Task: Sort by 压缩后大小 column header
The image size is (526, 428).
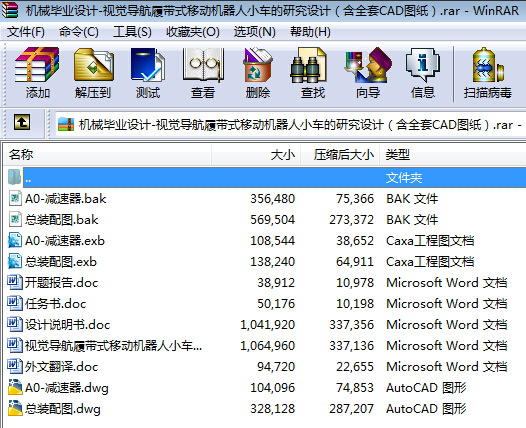Action: pyautogui.click(x=340, y=155)
